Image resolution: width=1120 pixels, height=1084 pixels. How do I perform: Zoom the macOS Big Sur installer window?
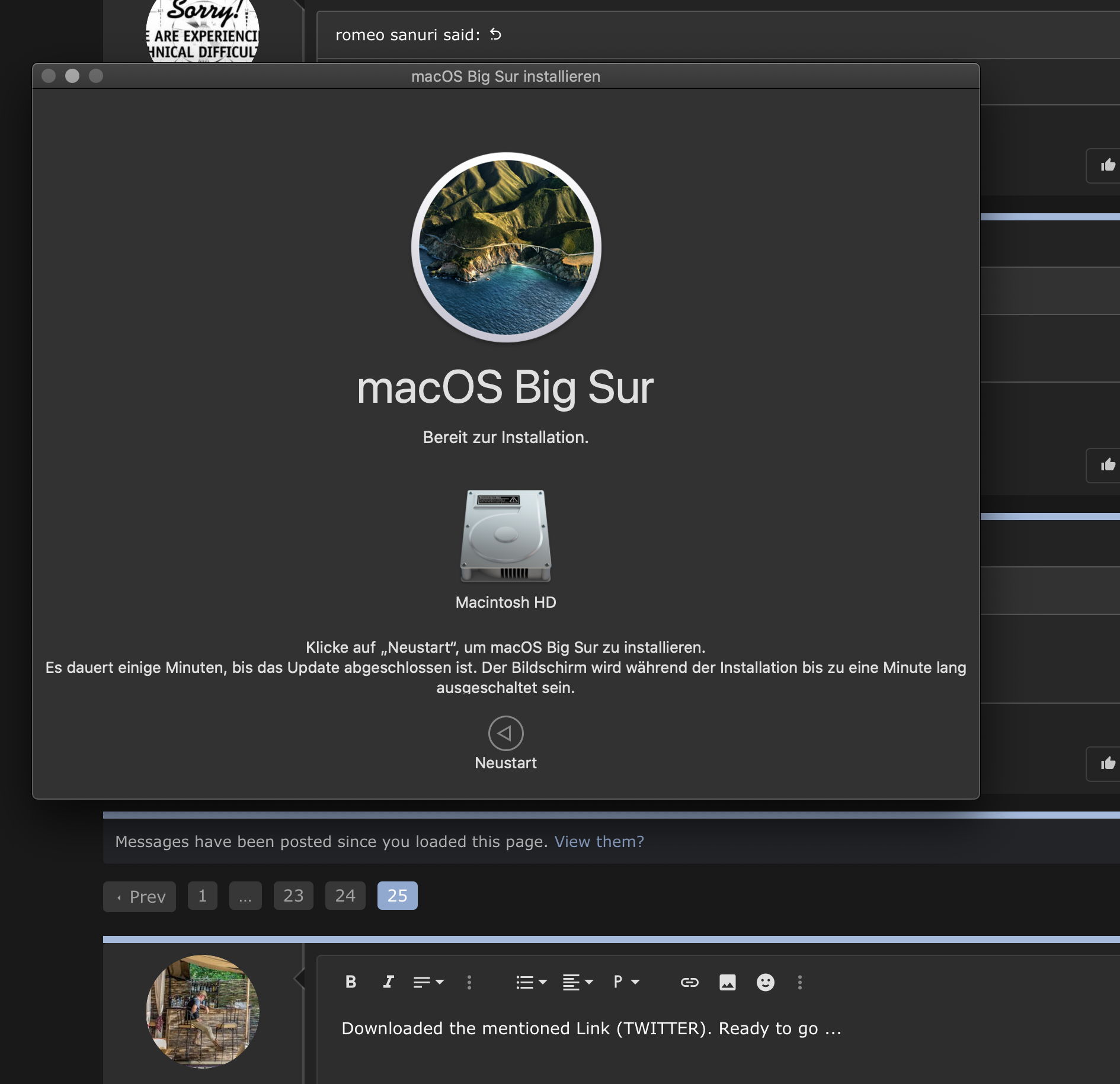tap(96, 76)
